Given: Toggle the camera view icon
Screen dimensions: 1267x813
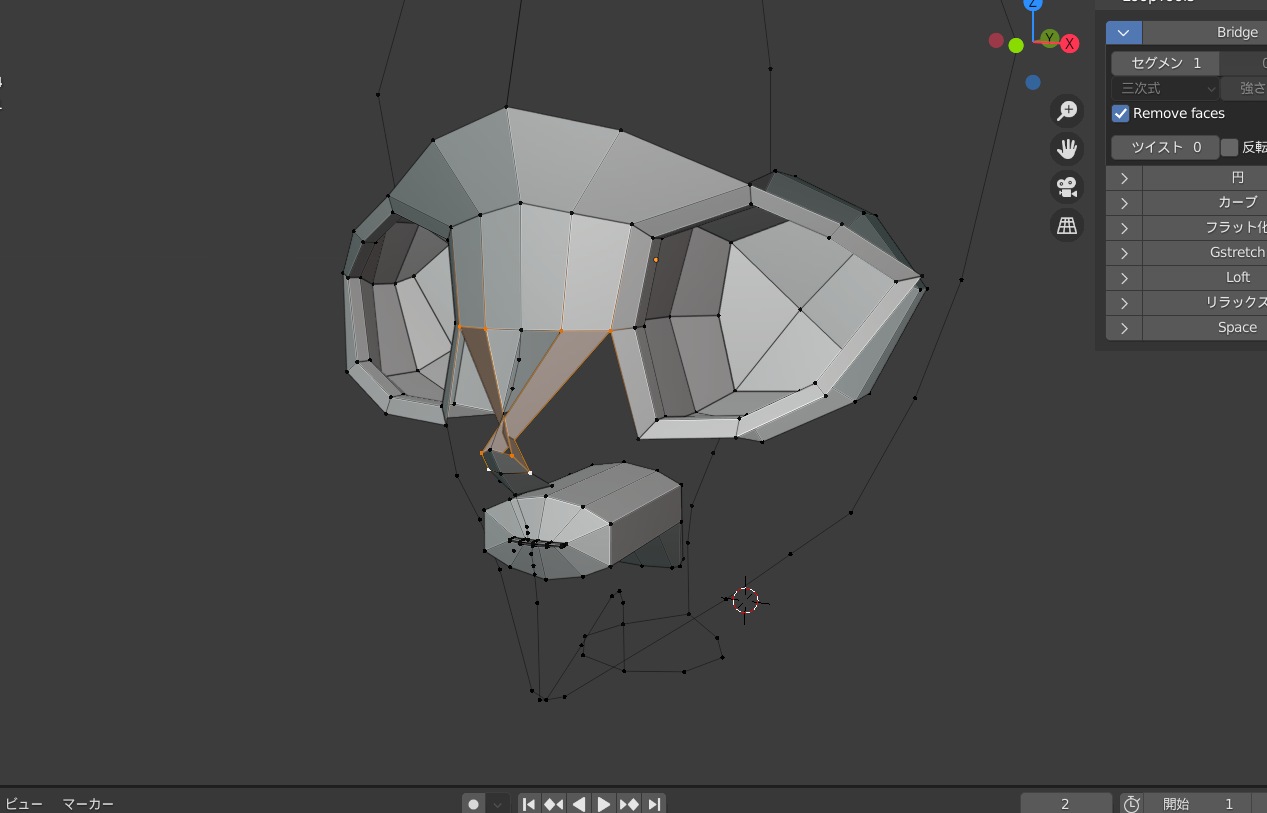Looking at the screenshot, I should pos(1068,187).
